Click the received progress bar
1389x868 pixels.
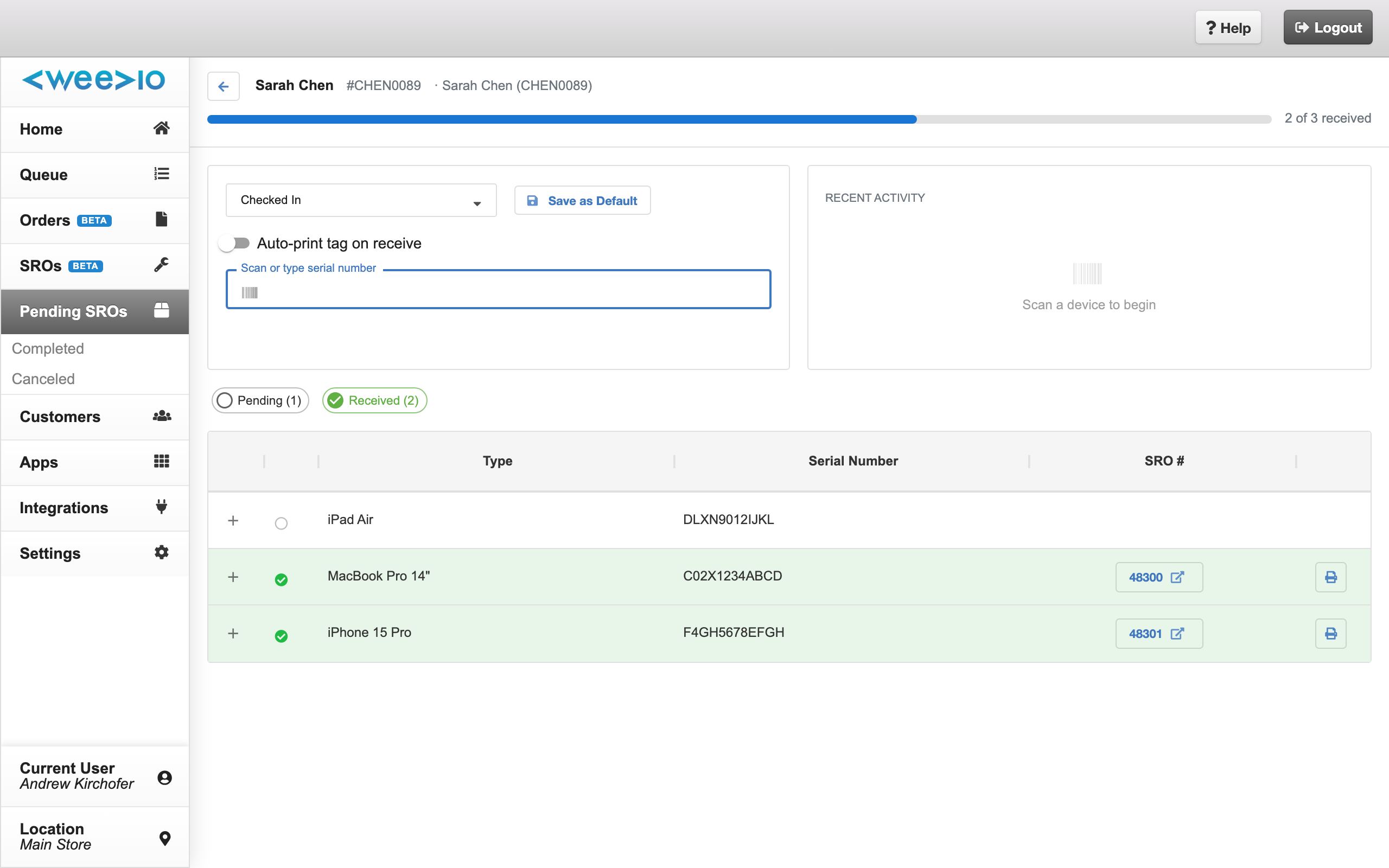pos(740,119)
